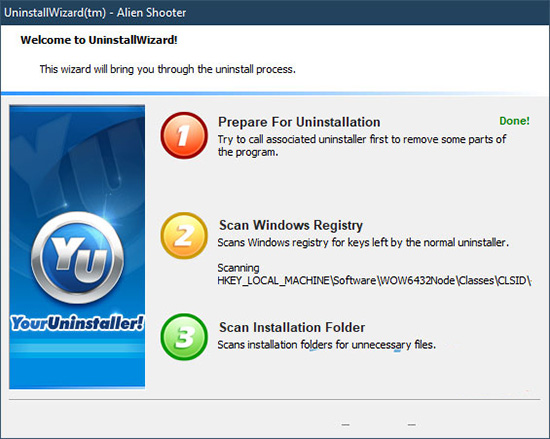Click the "Prepare For Uninstallation" heading
Viewport: 550px width, 439px height.
[x=299, y=122]
